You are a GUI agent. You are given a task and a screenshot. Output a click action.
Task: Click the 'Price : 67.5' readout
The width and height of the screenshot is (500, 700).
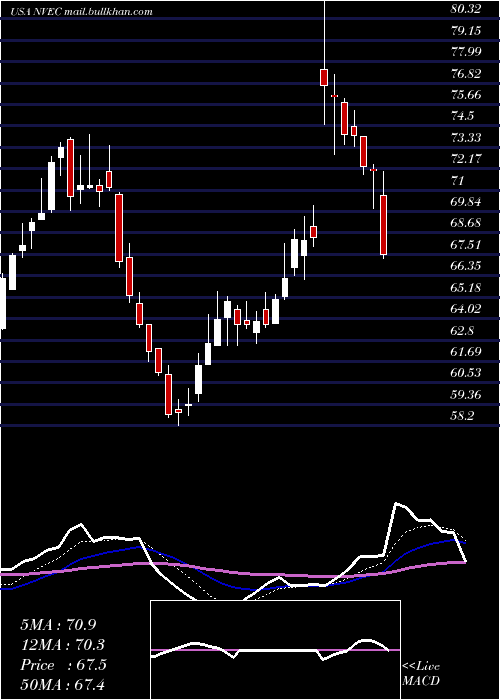coord(63,665)
